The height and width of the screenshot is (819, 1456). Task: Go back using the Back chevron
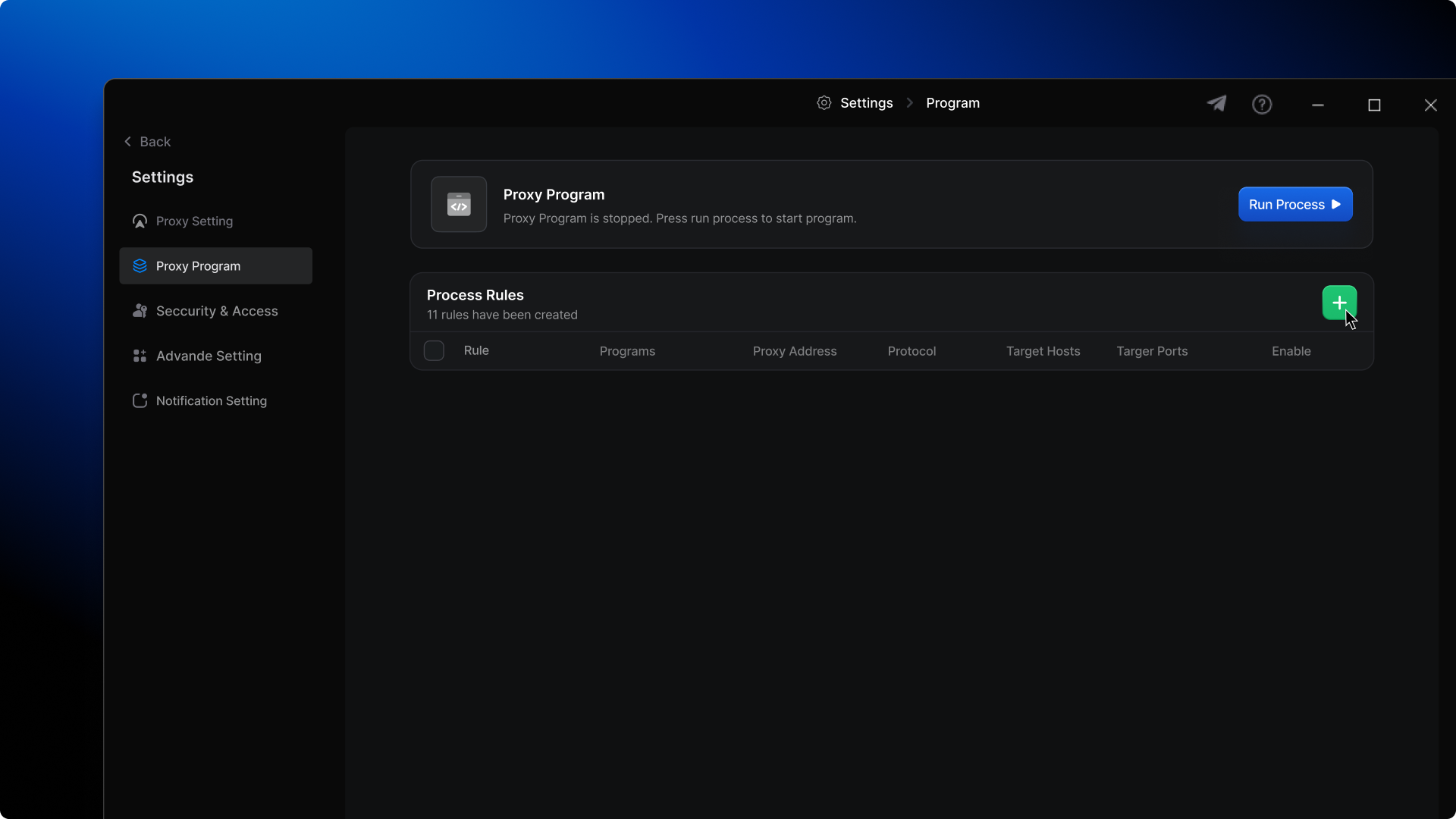[128, 142]
